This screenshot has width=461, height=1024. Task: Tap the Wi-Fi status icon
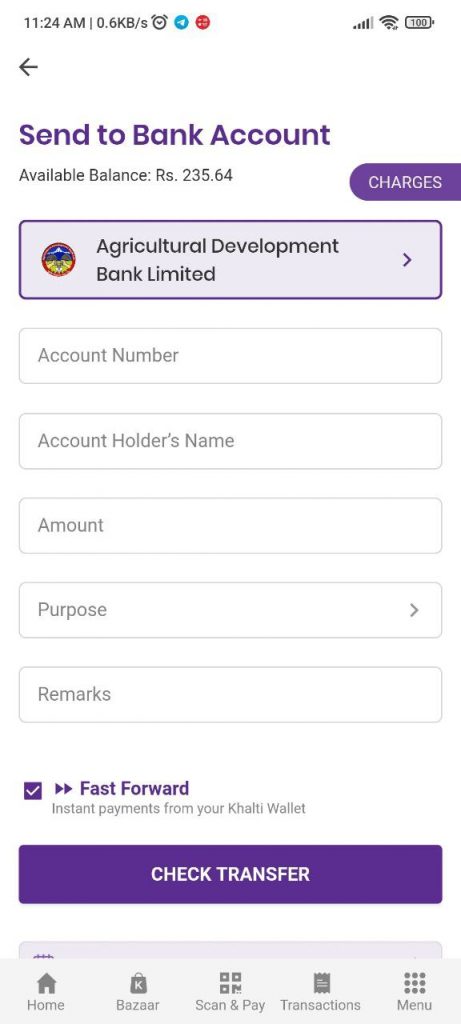pyautogui.click(x=389, y=23)
